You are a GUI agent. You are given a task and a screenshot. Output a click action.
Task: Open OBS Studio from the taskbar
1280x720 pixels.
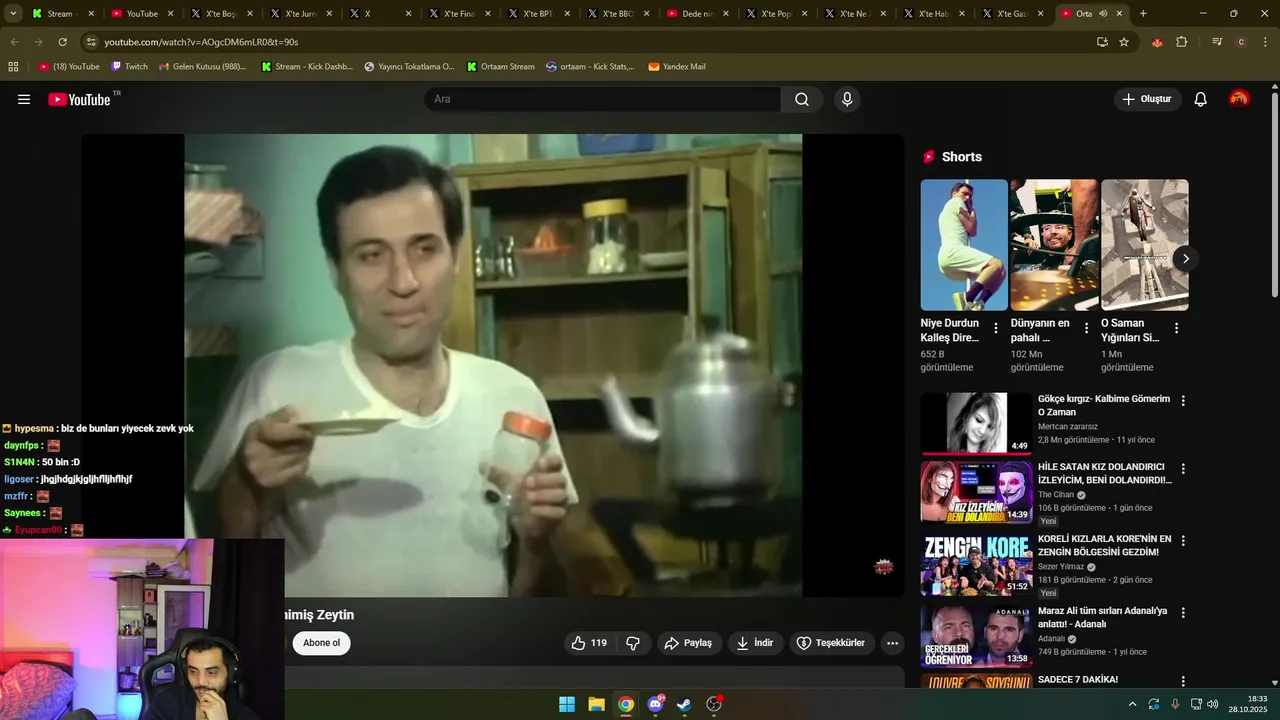[x=714, y=704]
